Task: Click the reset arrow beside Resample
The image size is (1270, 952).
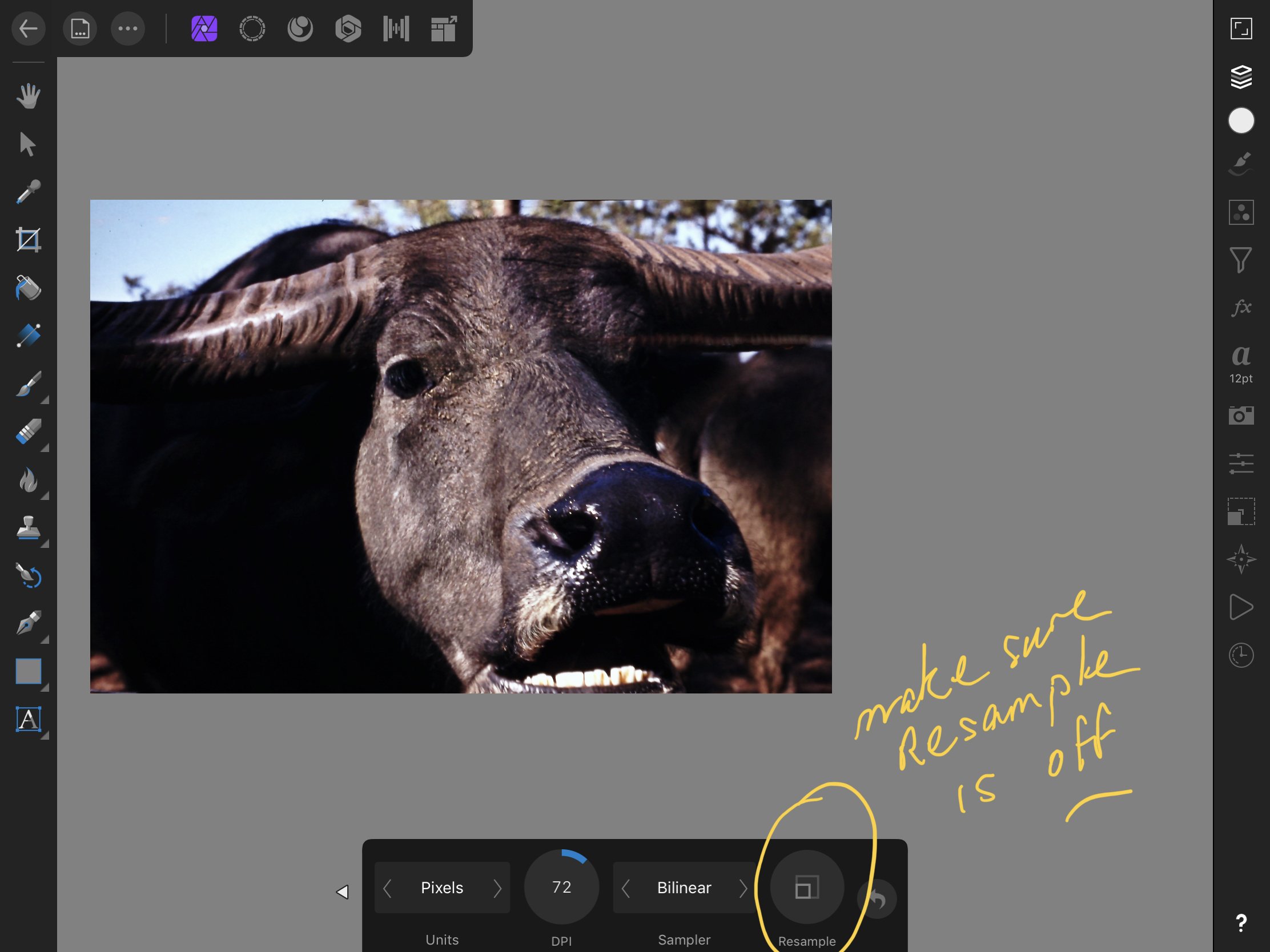Action: [877, 899]
